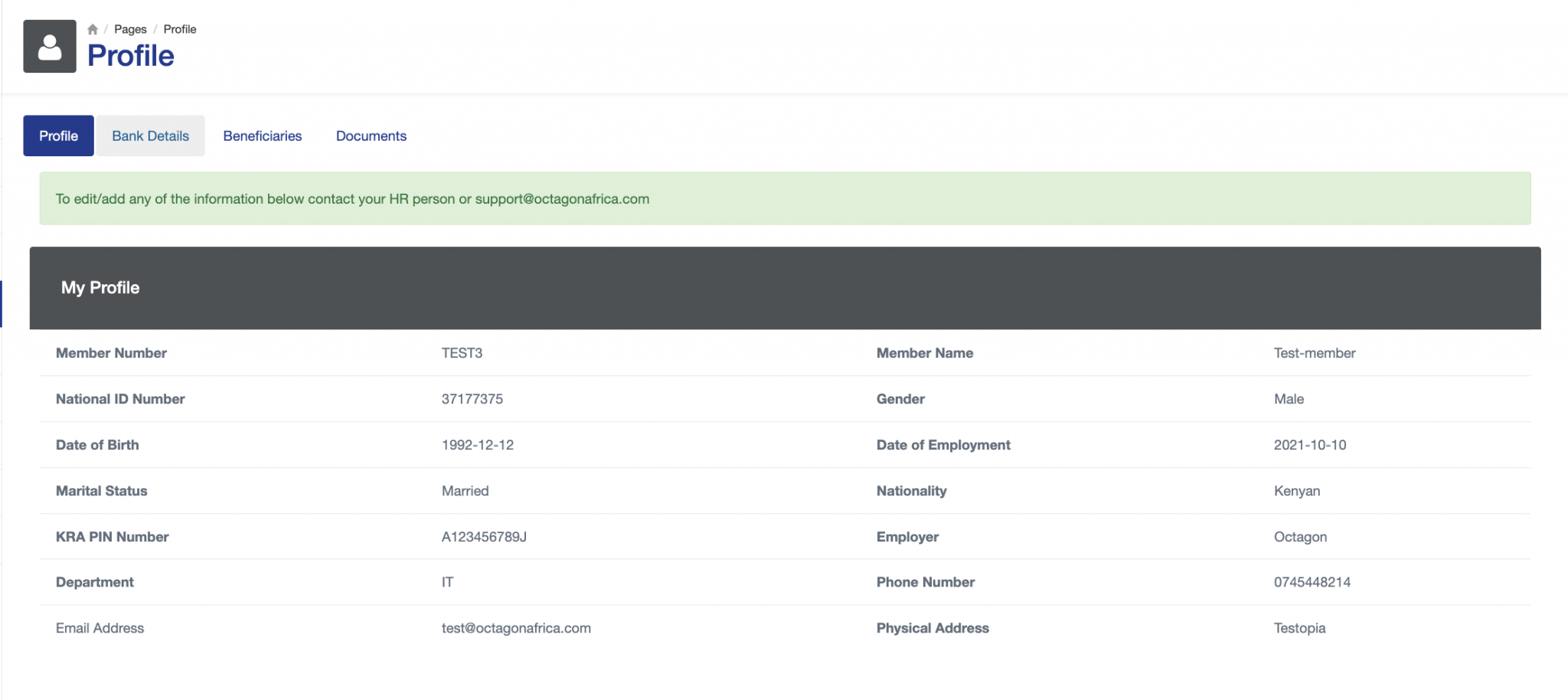
Task: Click the Profile breadcrumb entry
Action: tap(179, 28)
